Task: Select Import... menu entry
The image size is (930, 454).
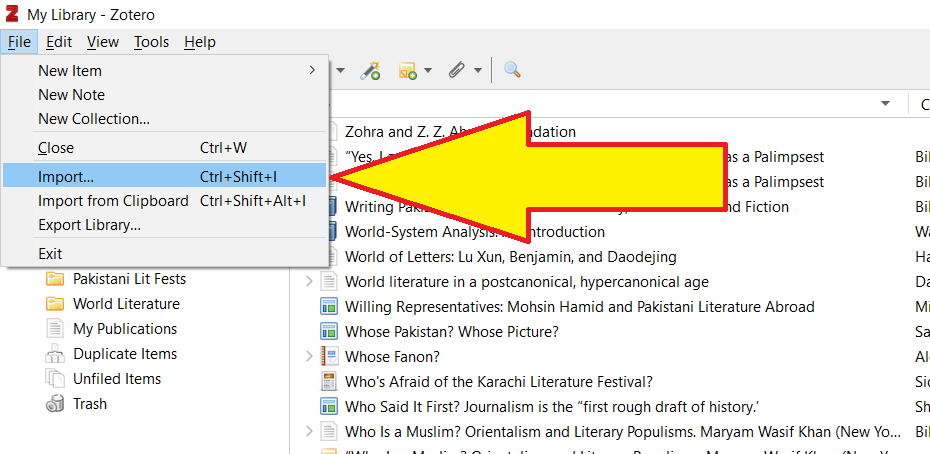Action: click(165, 176)
